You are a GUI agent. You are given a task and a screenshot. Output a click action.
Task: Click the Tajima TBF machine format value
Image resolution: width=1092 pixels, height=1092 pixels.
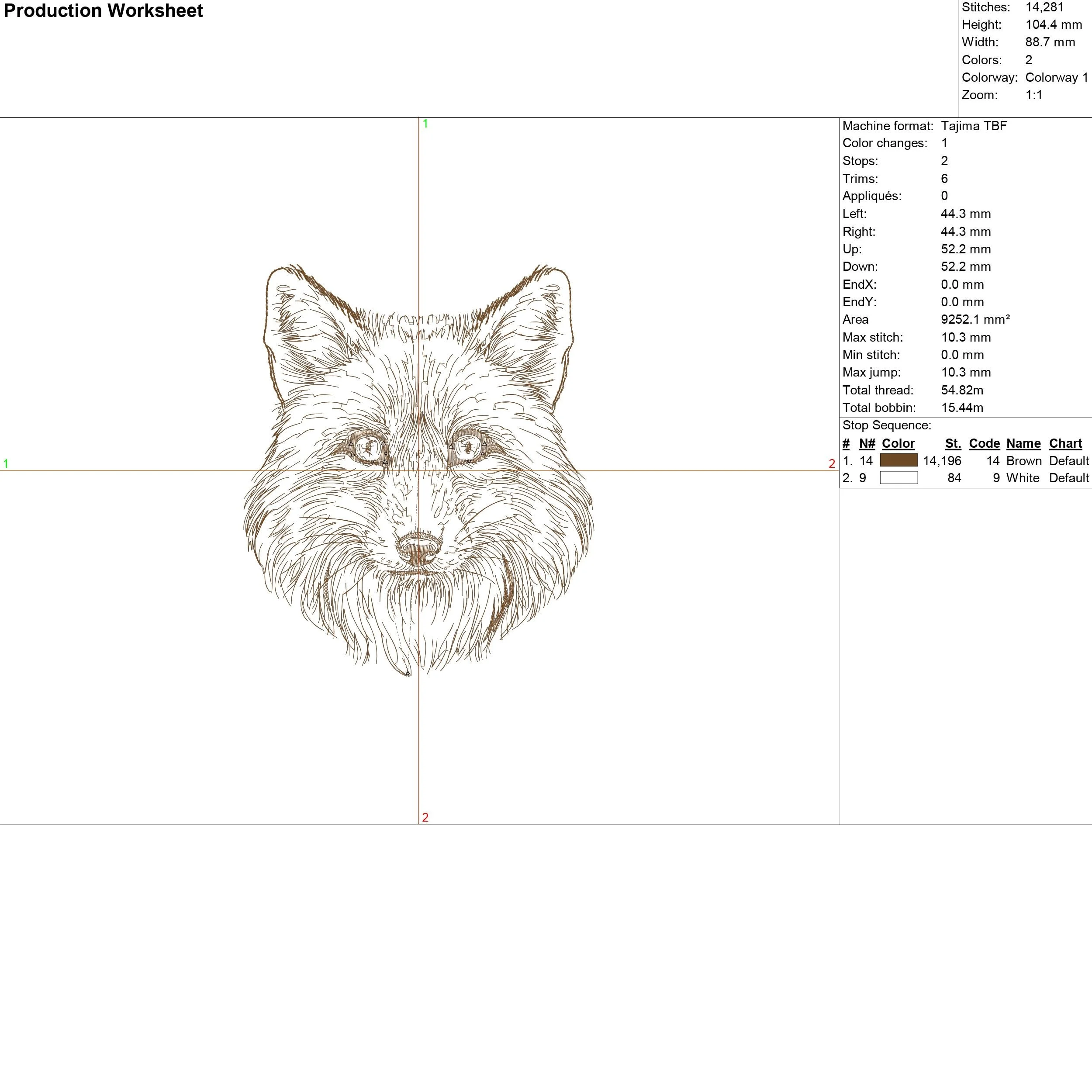click(x=973, y=126)
